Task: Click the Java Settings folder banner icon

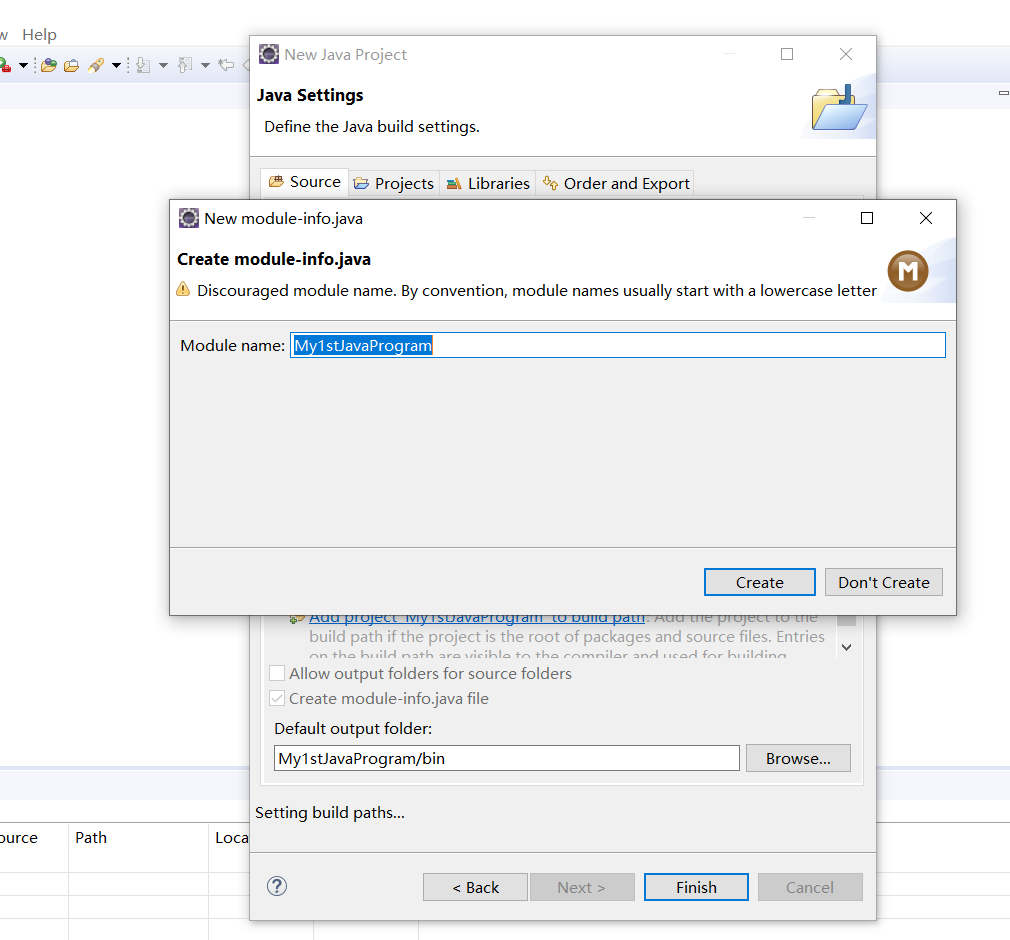Action: [x=839, y=108]
